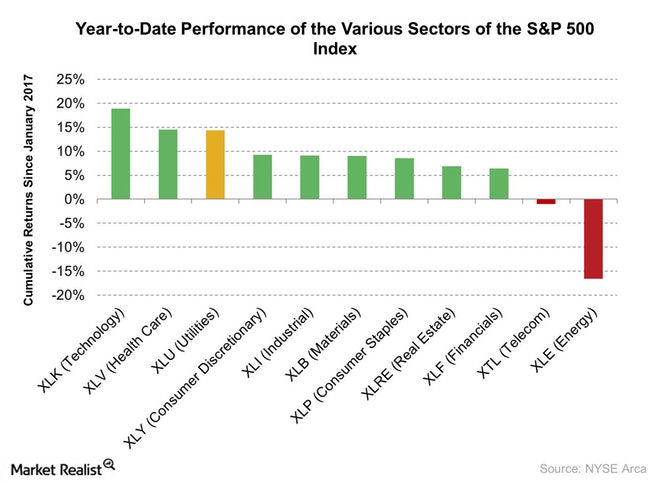Select the red XLE Energy bar
This screenshot has width=660, height=484.
tap(593, 239)
